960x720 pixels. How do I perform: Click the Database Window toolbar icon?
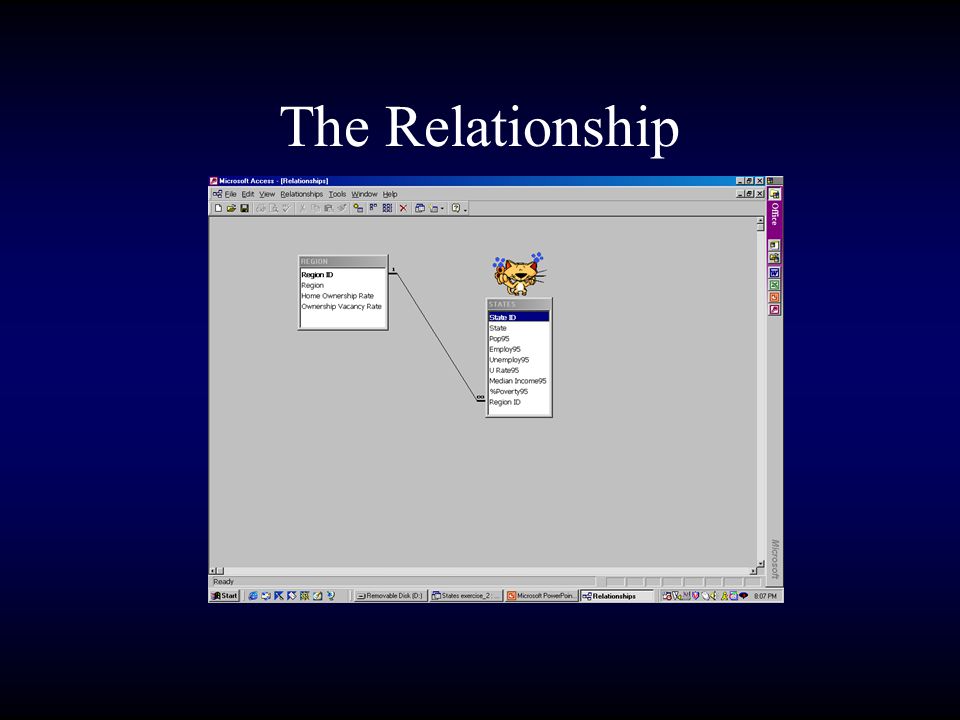tap(420, 209)
